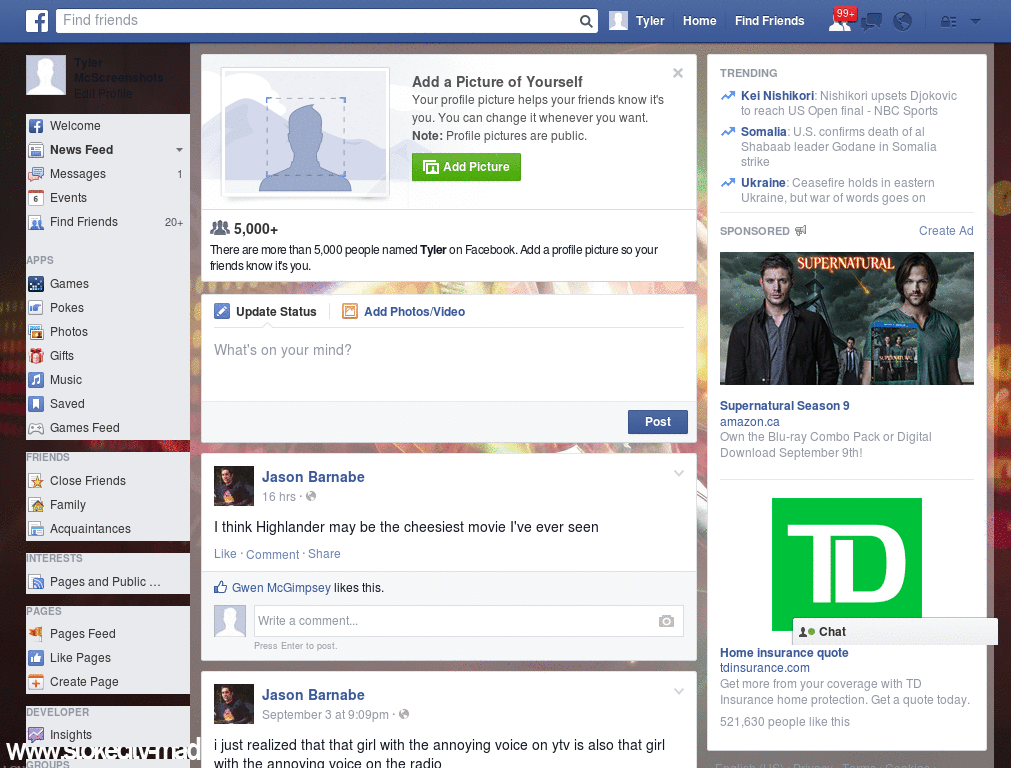This screenshot has width=1024, height=768.
Task: Open the account menu dropdown arrow
Action: [x=975, y=22]
